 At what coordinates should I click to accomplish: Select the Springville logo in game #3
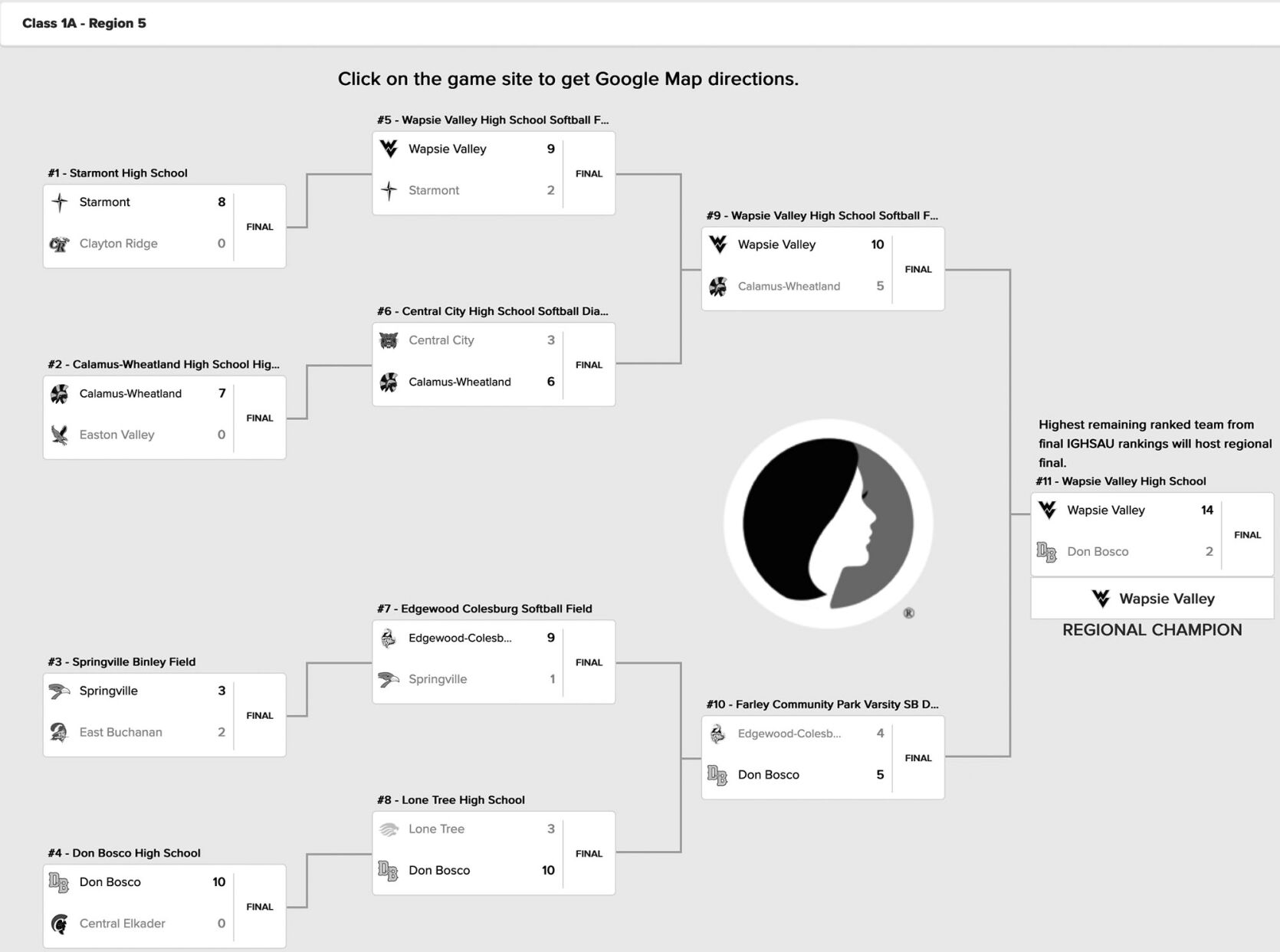point(59,691)
